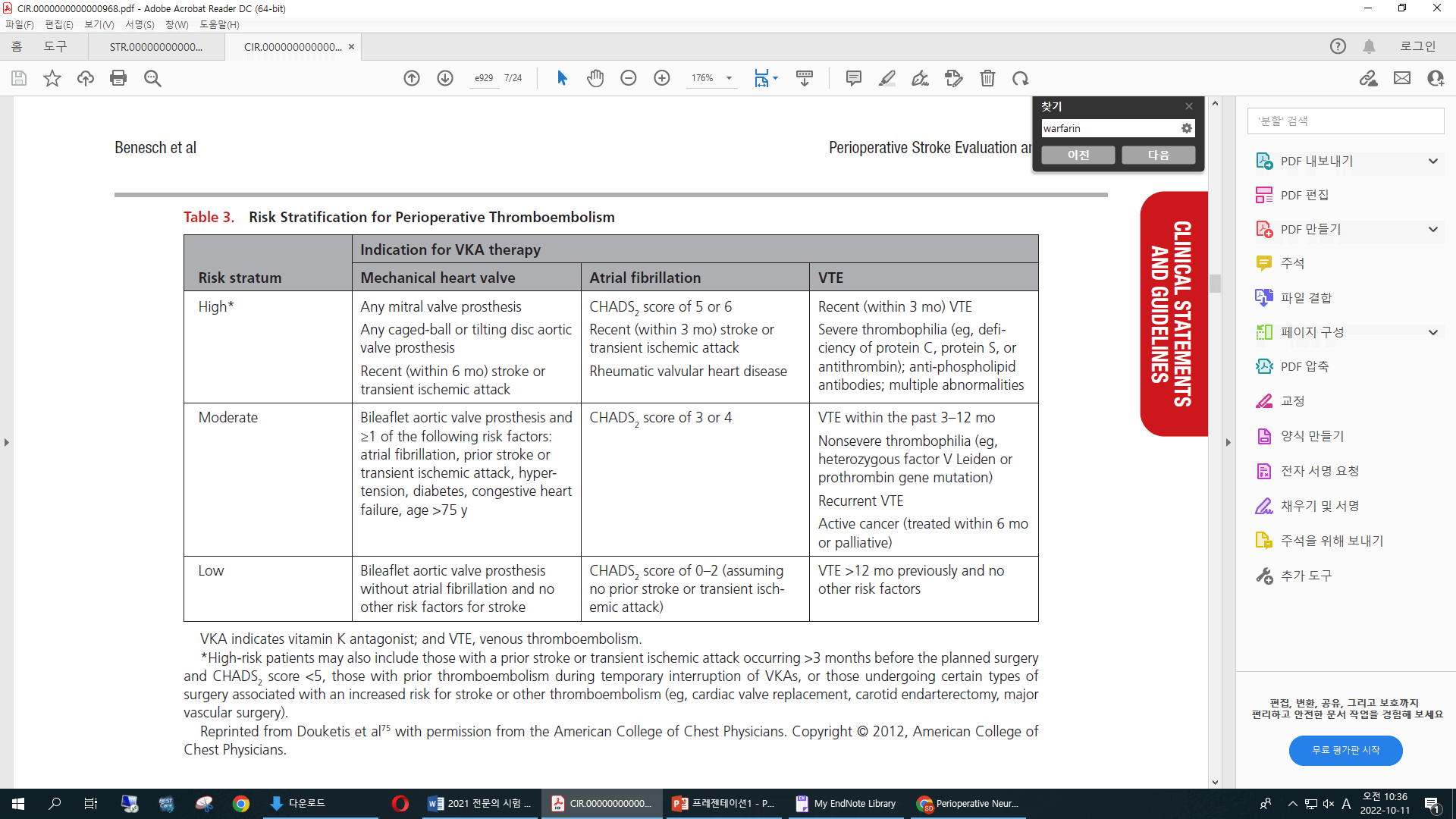Image resolution: width=1456 pixels, height=819 pixels.
Task: Go to previous page arrow
Action: [412, 78]
